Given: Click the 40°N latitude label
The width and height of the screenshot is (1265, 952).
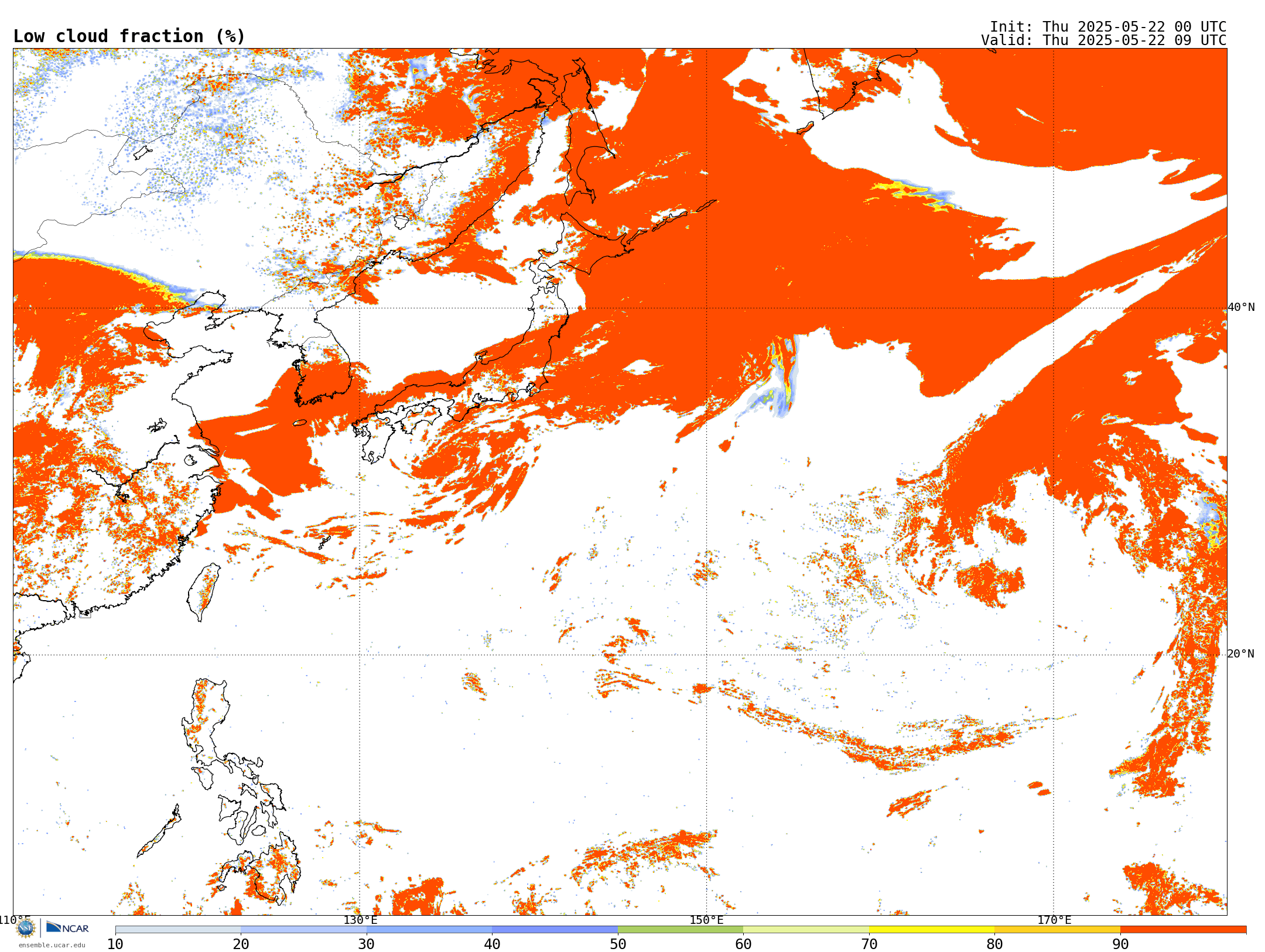Looking at the screenshot, I should (x=1241, y=307).
